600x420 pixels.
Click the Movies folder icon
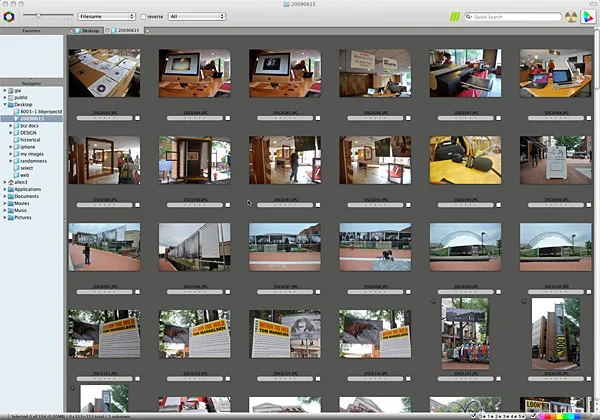point(11,203)
